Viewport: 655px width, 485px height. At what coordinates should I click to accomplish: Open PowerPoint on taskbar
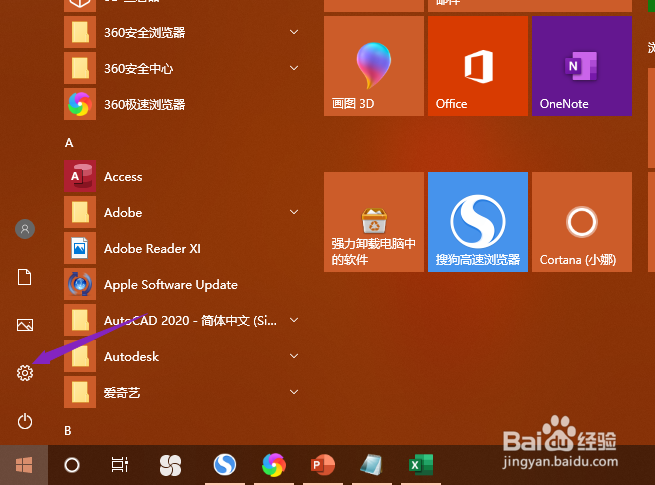[323, 465]
